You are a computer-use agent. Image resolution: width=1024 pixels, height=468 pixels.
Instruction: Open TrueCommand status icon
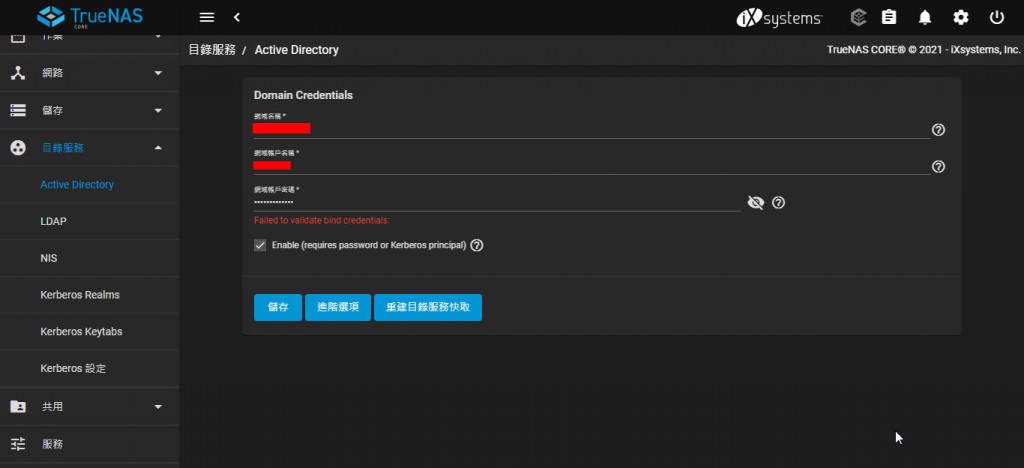click(858, 18)
